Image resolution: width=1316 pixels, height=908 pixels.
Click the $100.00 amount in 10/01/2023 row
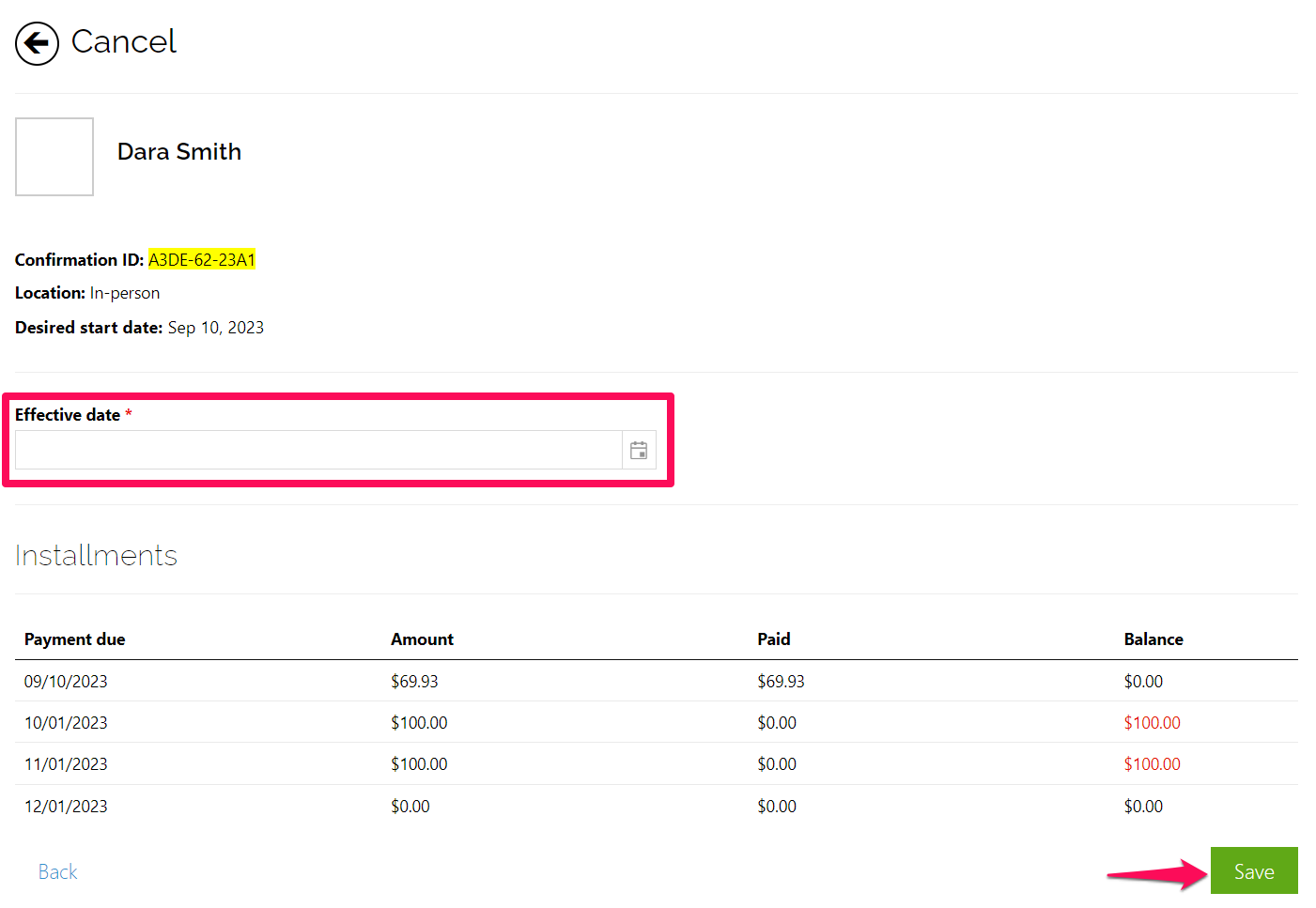419,723
